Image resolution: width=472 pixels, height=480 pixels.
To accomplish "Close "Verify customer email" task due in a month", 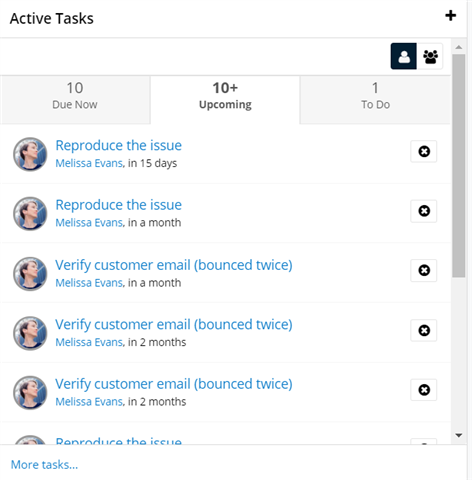I will pyautogui.click(x=424, y=270).
